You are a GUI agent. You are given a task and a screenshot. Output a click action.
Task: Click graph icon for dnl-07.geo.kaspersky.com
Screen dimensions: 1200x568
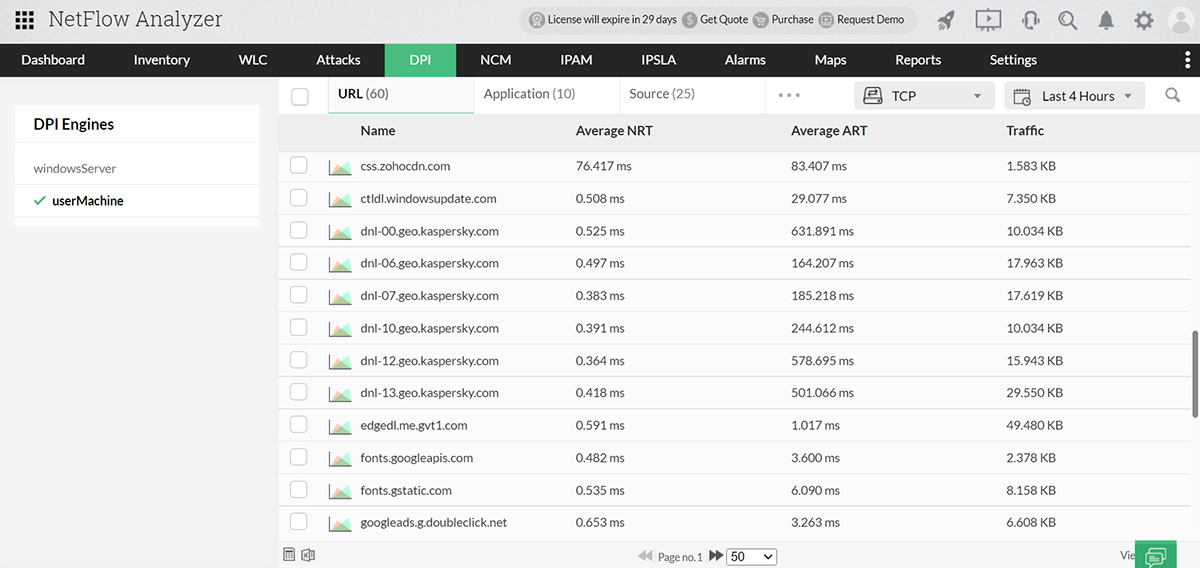tap(340, 297)
